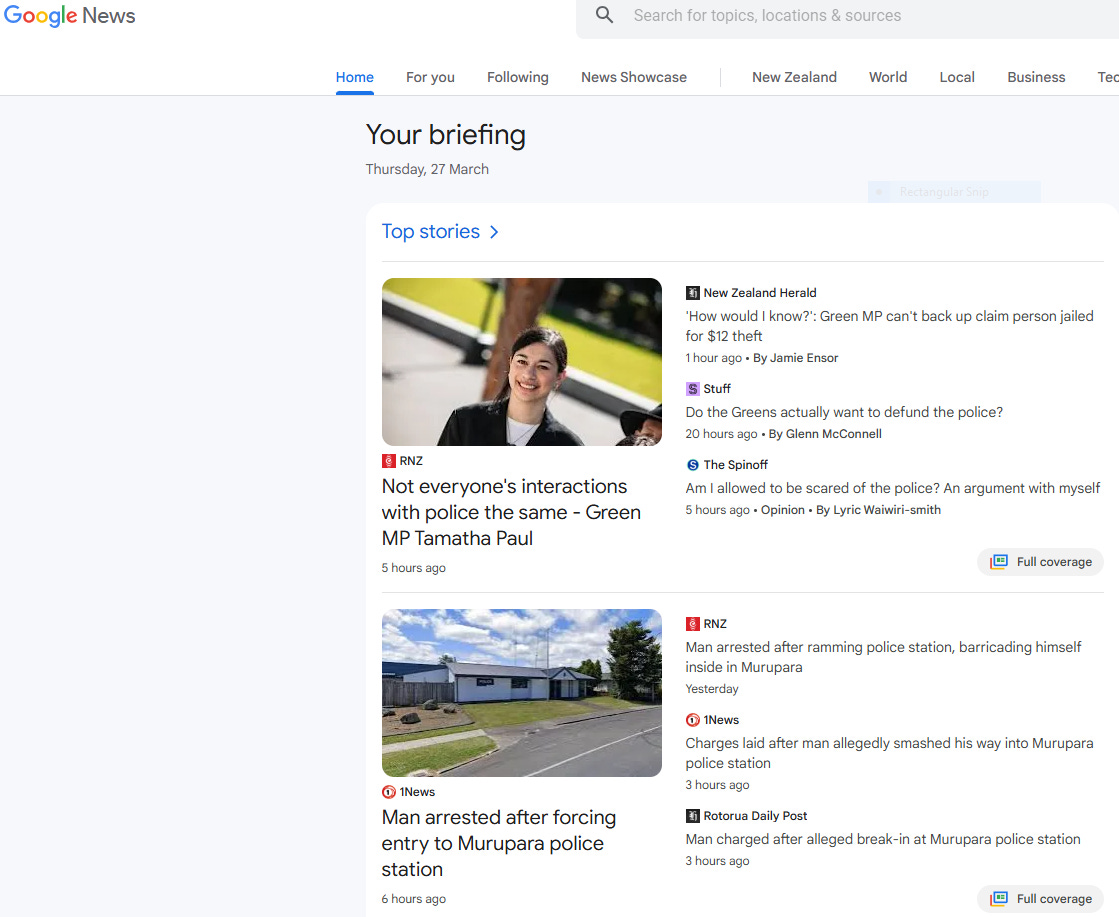Click The Spinoff publisher icon
This screenshot has width=1119, height=917.
692,465
